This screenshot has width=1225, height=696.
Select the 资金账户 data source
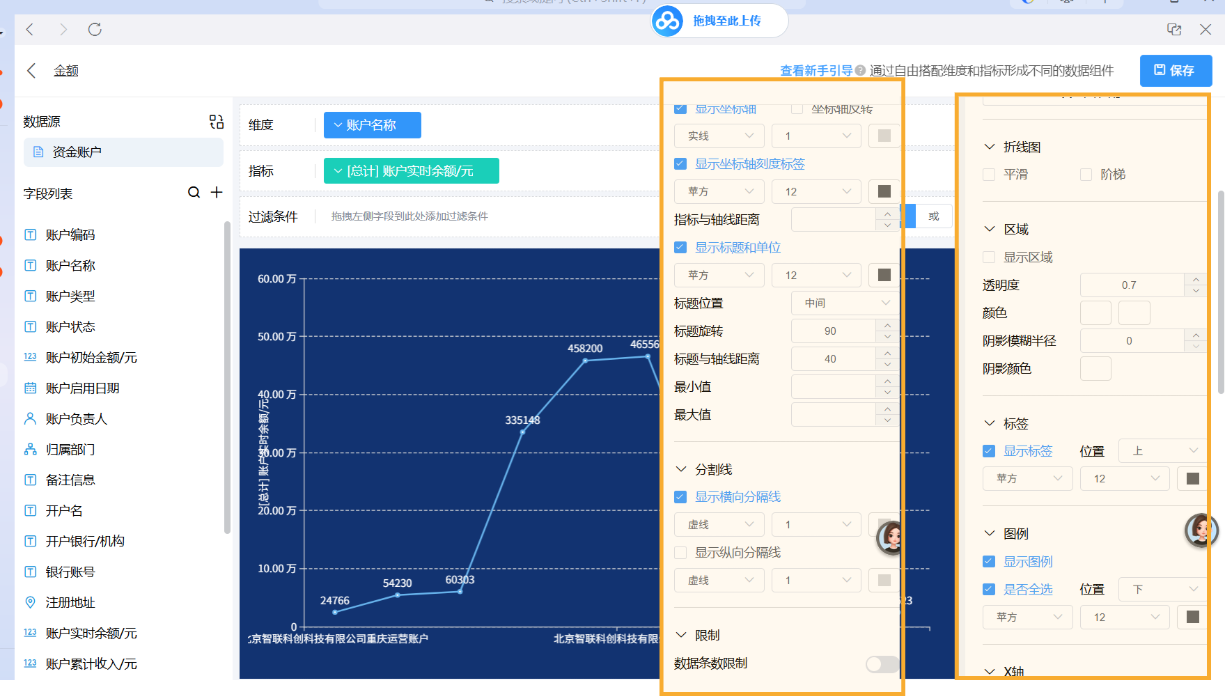tap(123, 153)
